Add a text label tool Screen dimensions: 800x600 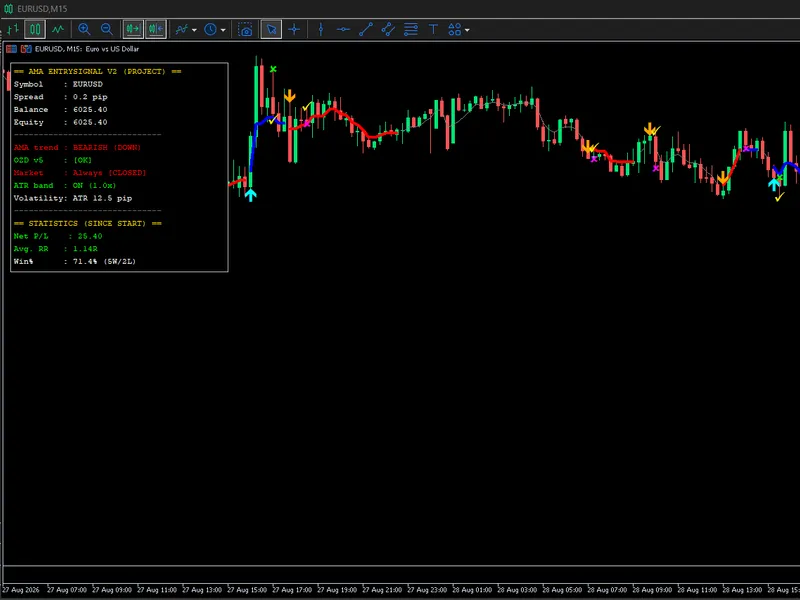(433, 29)
